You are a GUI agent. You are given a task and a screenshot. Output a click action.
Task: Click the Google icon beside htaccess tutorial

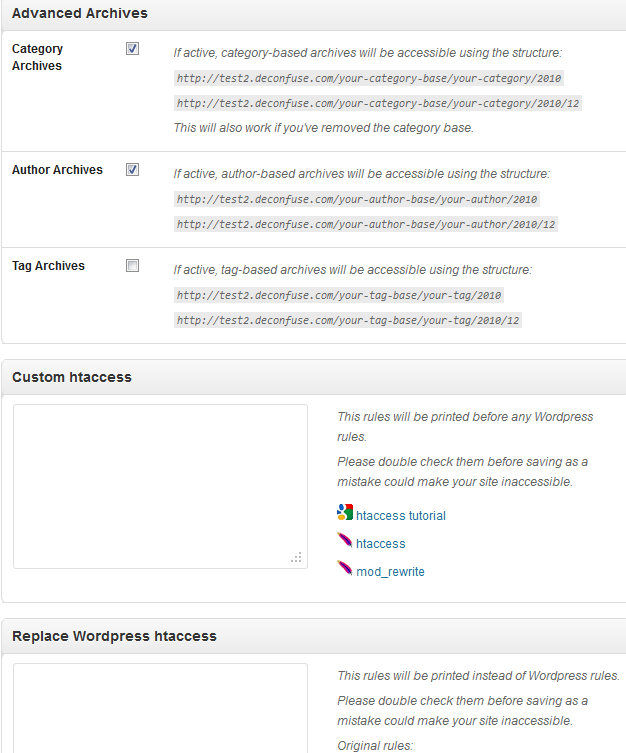coord(345,512)
